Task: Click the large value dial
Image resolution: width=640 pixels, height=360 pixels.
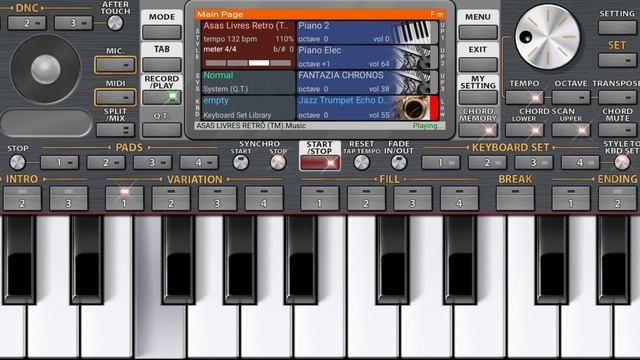Action: [x=547, y=37]
